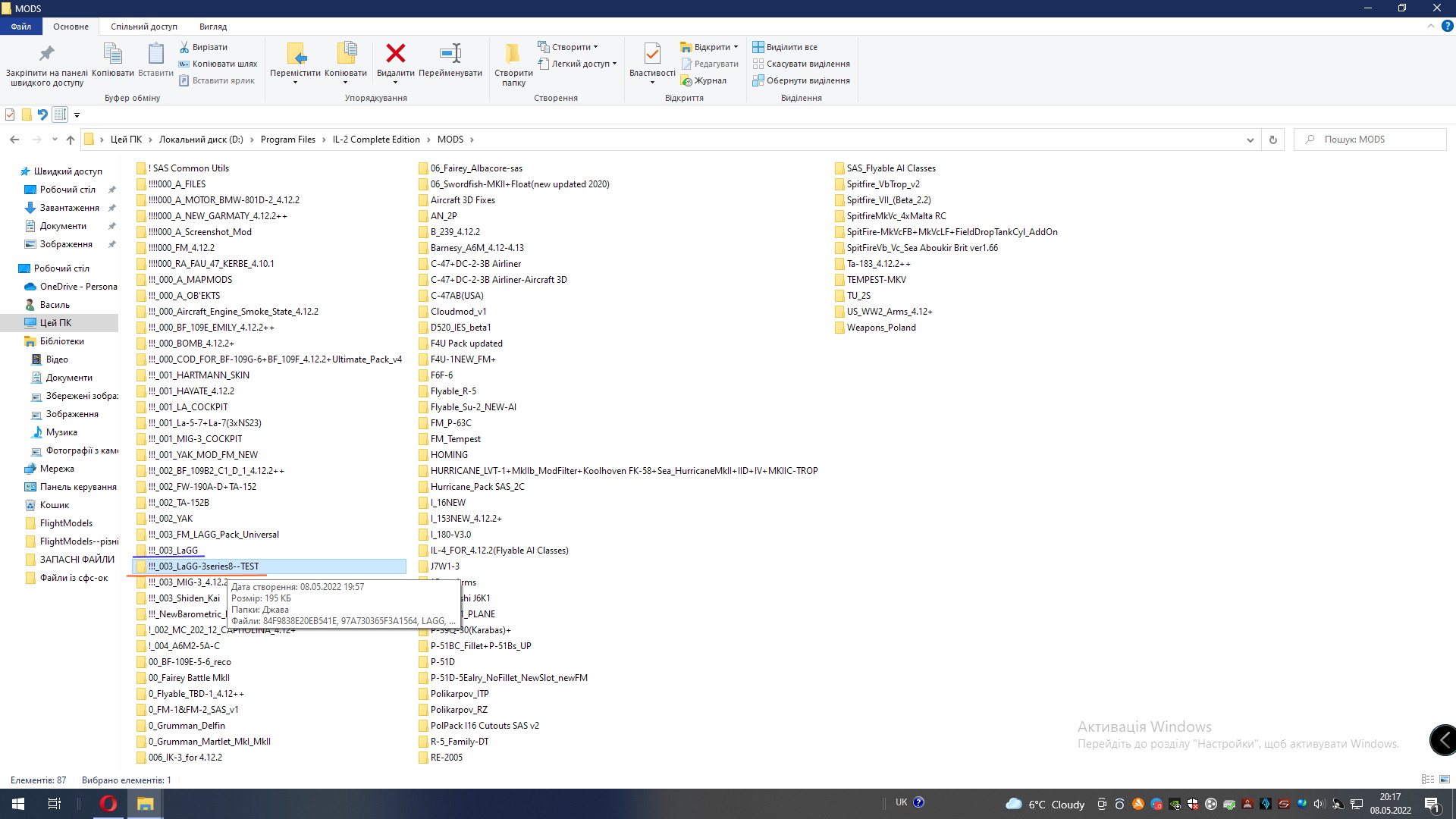
Task: Pin to Quick access in the ribbon
Action: [x=47, y=64]
